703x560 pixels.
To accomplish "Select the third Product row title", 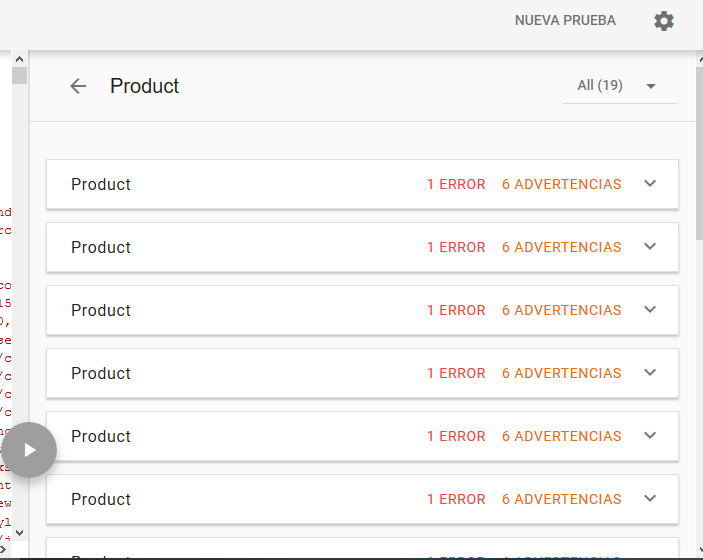I will tap(101, 311).
